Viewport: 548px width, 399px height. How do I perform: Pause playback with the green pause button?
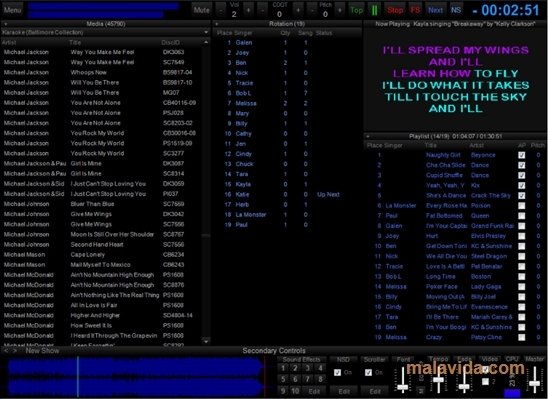pyautogui.click(x=374, y=10)
